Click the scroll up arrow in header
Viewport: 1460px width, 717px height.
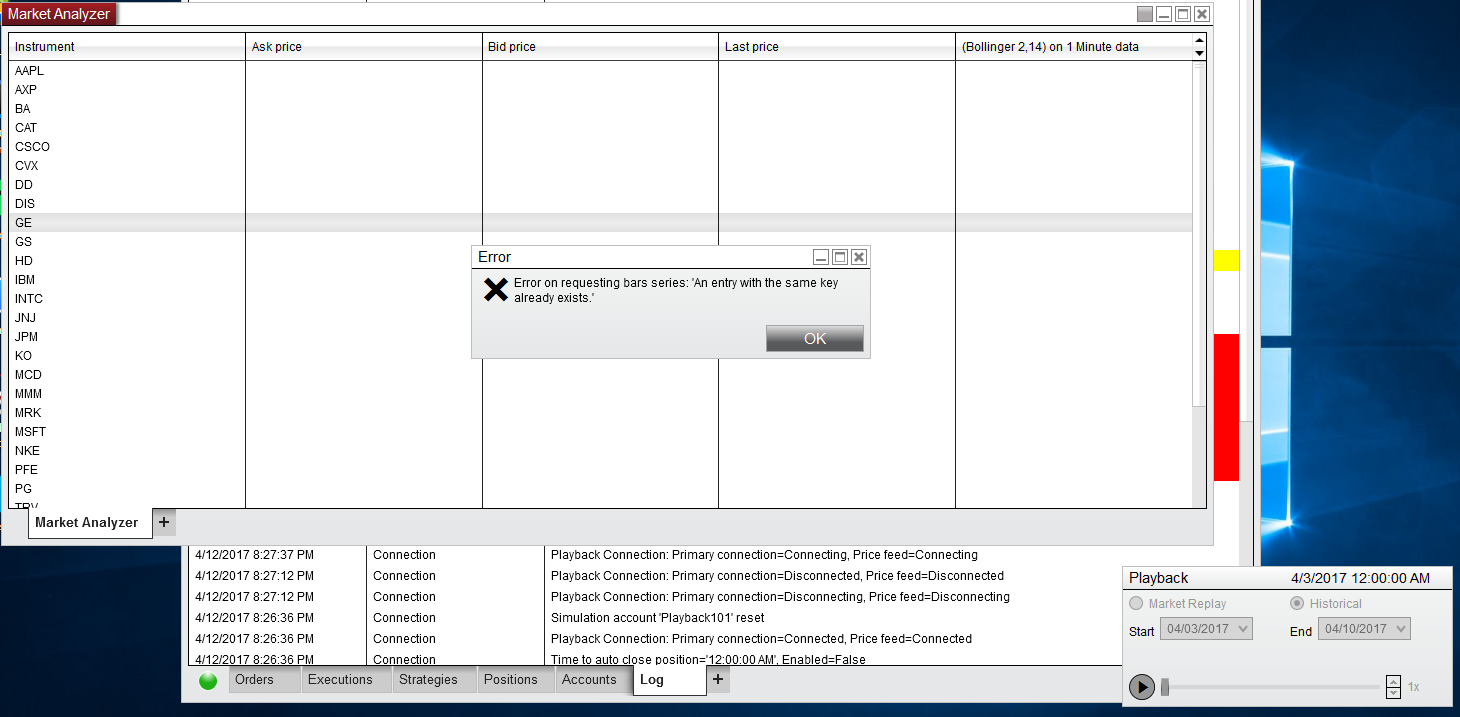(1199, 41)
